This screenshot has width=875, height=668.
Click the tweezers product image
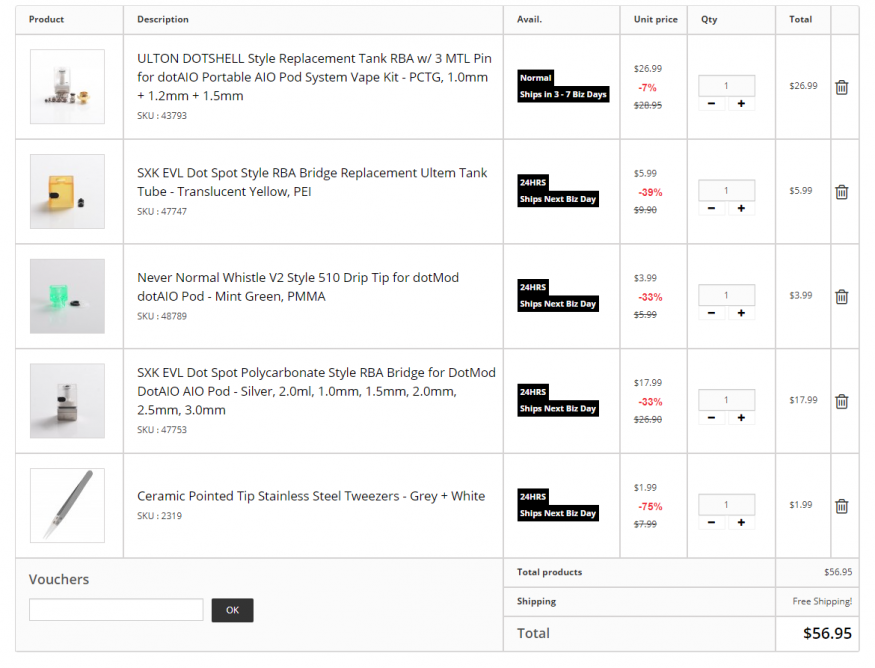tap(67, 505)
